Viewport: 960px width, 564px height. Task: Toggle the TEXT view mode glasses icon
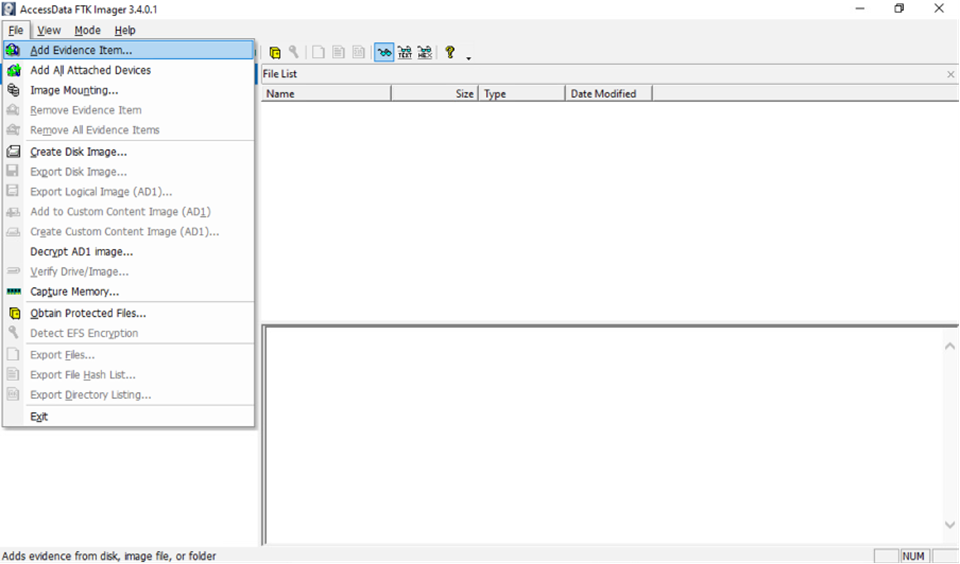(404, 52)
